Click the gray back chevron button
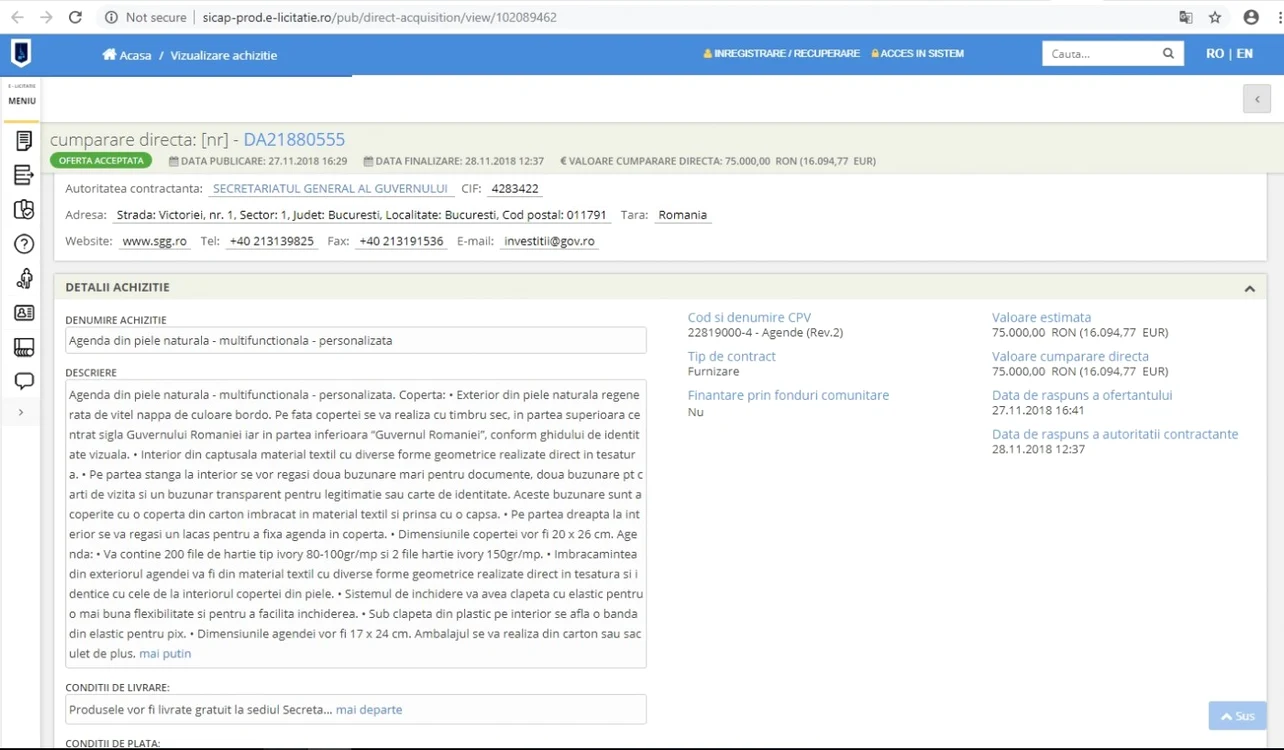Image resolution: width=1284 pixels, height=750 pixels. coord(1257,98)
